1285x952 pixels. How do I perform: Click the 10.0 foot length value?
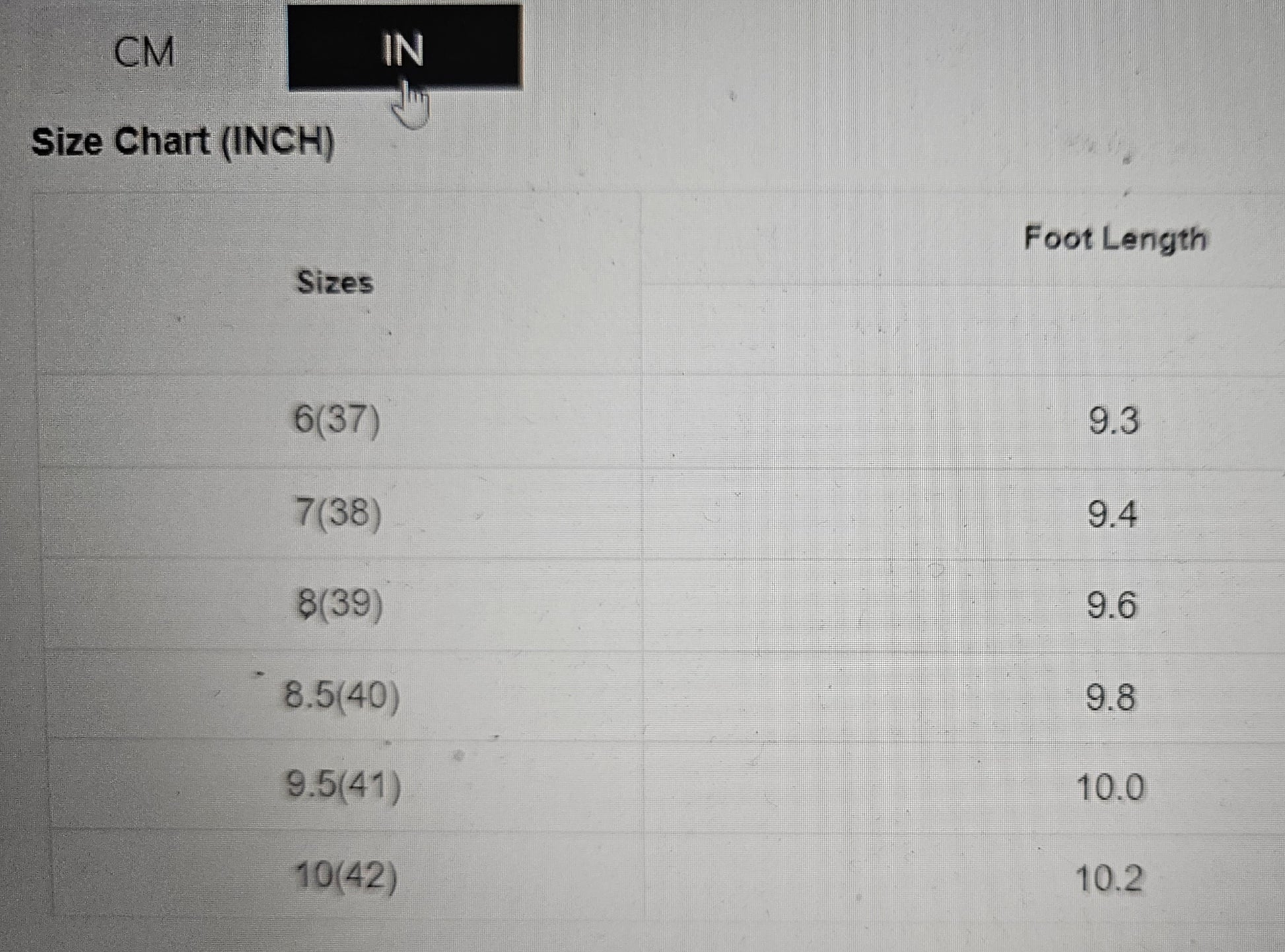tap(1110, 788)
